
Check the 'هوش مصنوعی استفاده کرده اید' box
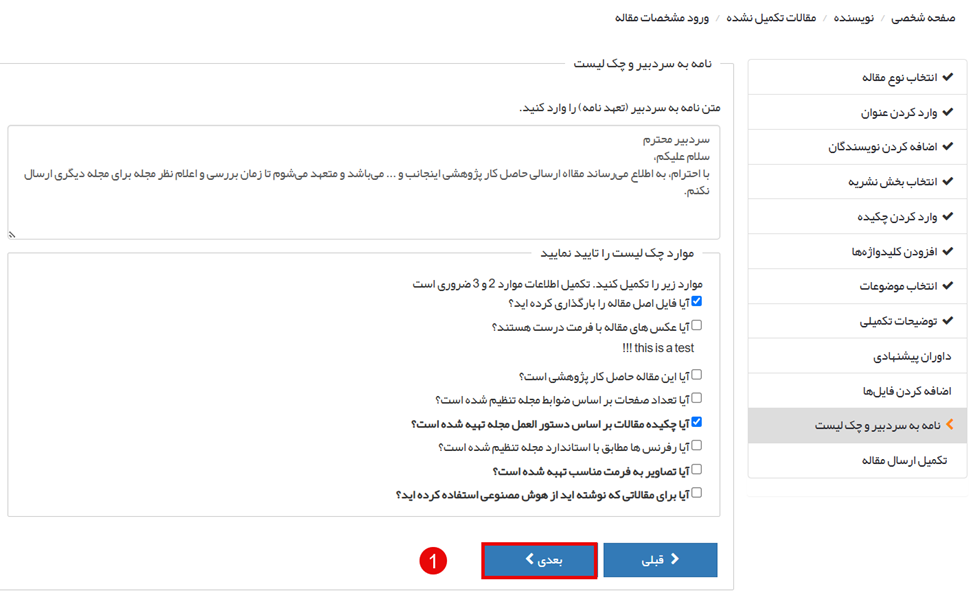click(x=697, y=492)
